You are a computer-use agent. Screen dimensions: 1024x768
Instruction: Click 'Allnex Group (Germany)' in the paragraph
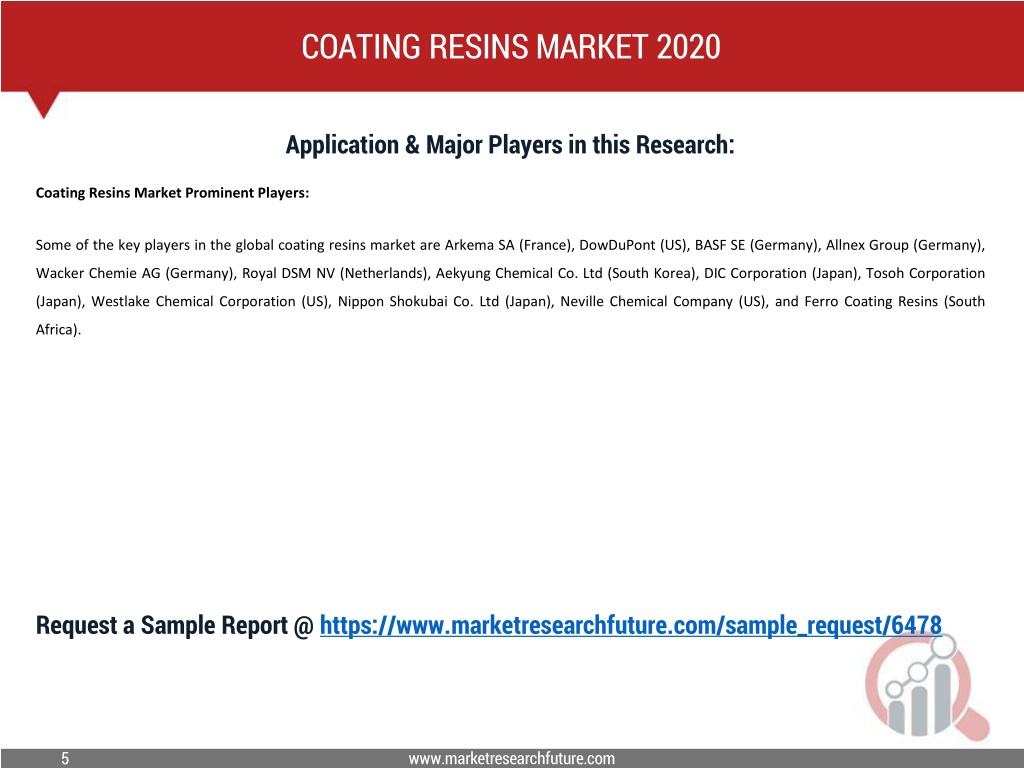(x=904, y=246)
